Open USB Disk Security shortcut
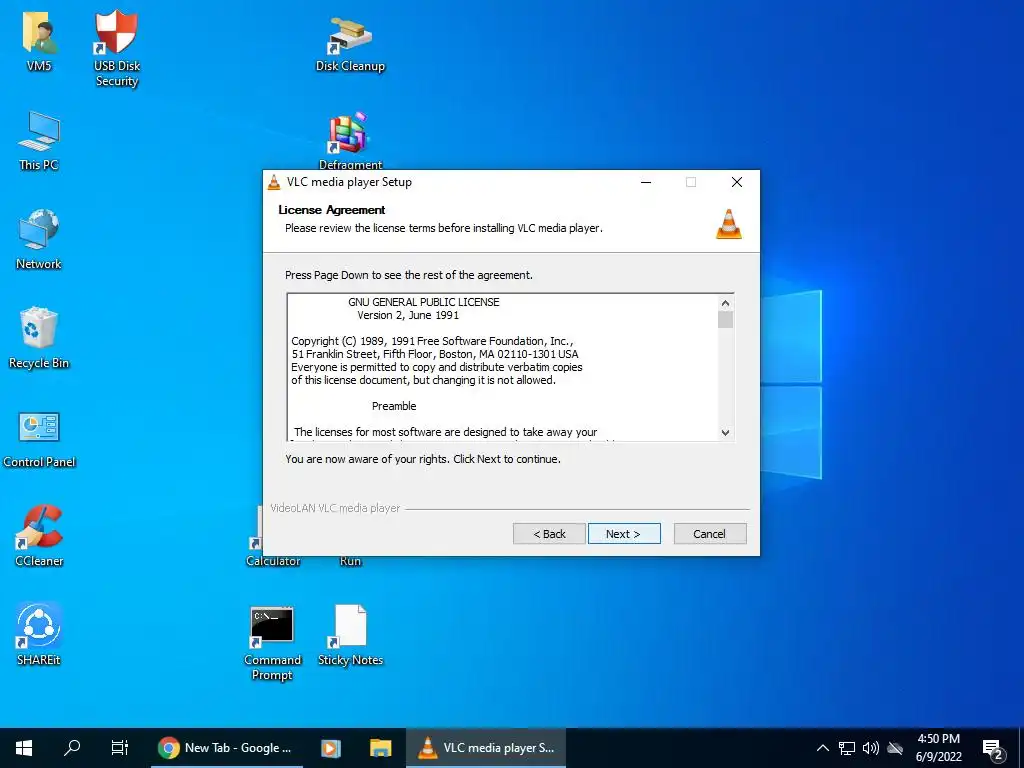 (116, 47)
